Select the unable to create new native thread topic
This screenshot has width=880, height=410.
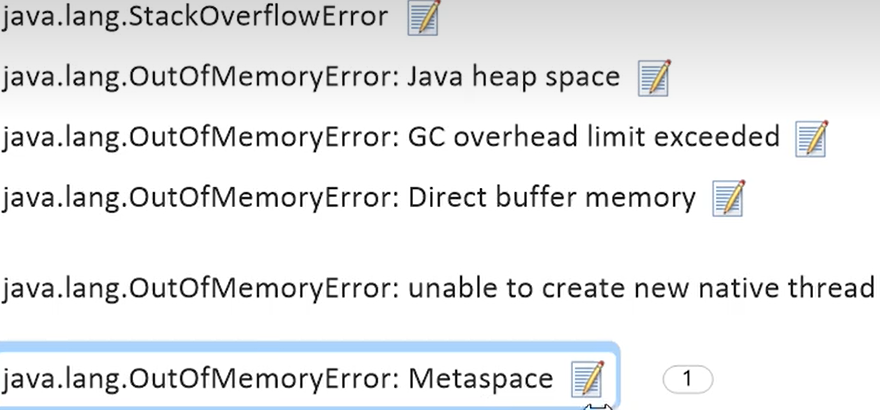coord(438,288)
